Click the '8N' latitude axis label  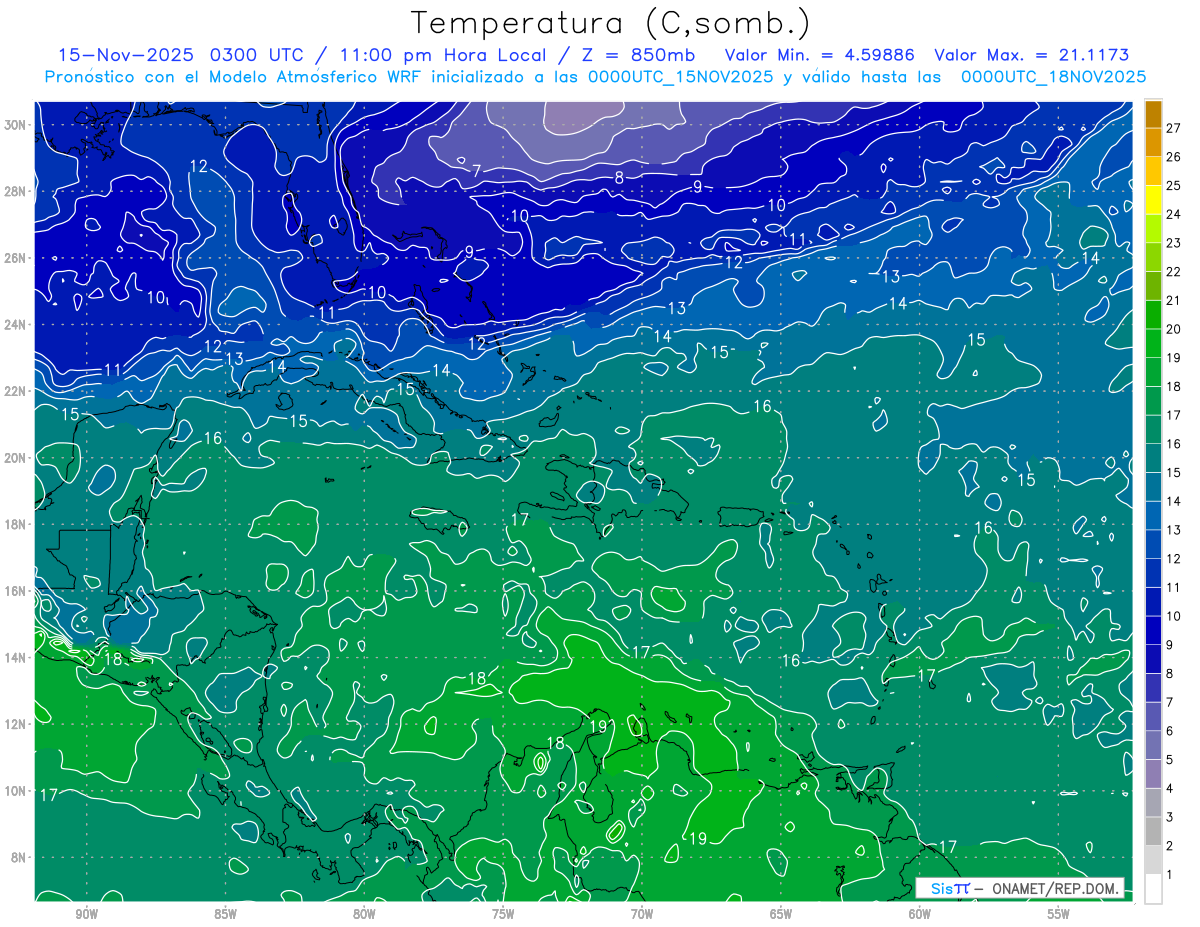20,858
